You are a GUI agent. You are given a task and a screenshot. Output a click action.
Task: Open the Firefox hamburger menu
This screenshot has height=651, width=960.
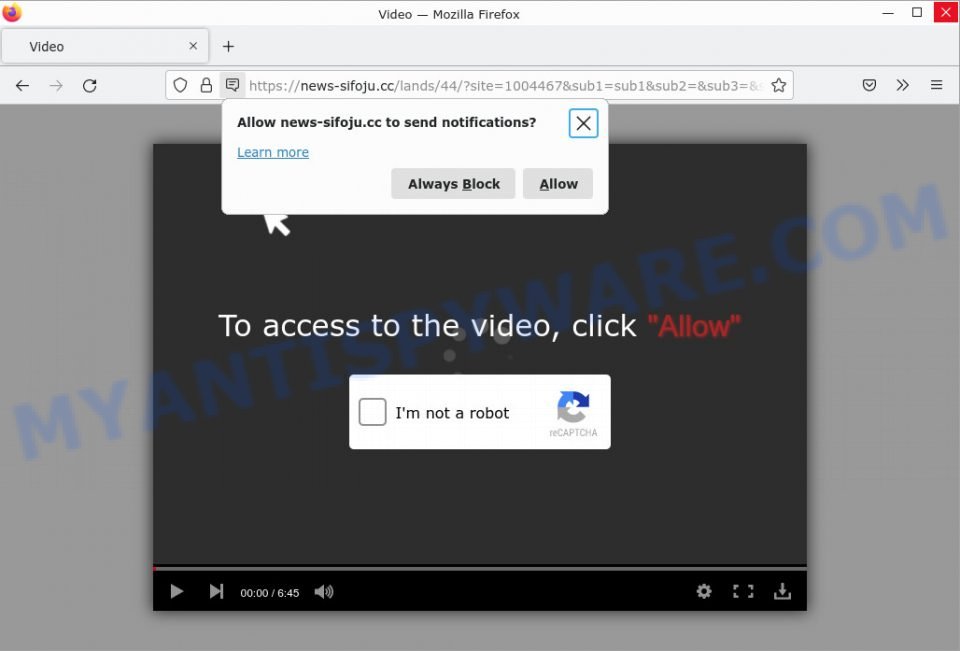[936, 85]
